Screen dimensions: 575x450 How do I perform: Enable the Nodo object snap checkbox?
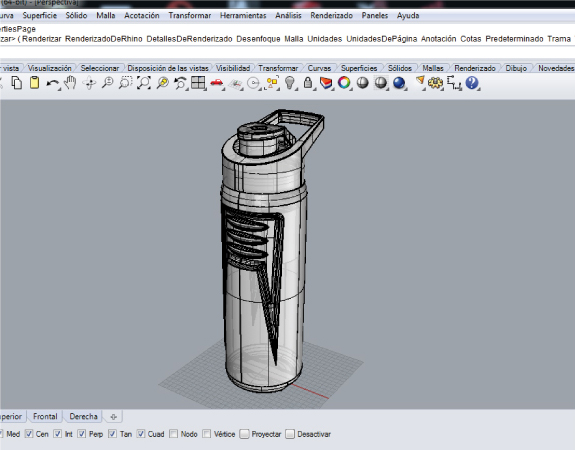(174, 434)
